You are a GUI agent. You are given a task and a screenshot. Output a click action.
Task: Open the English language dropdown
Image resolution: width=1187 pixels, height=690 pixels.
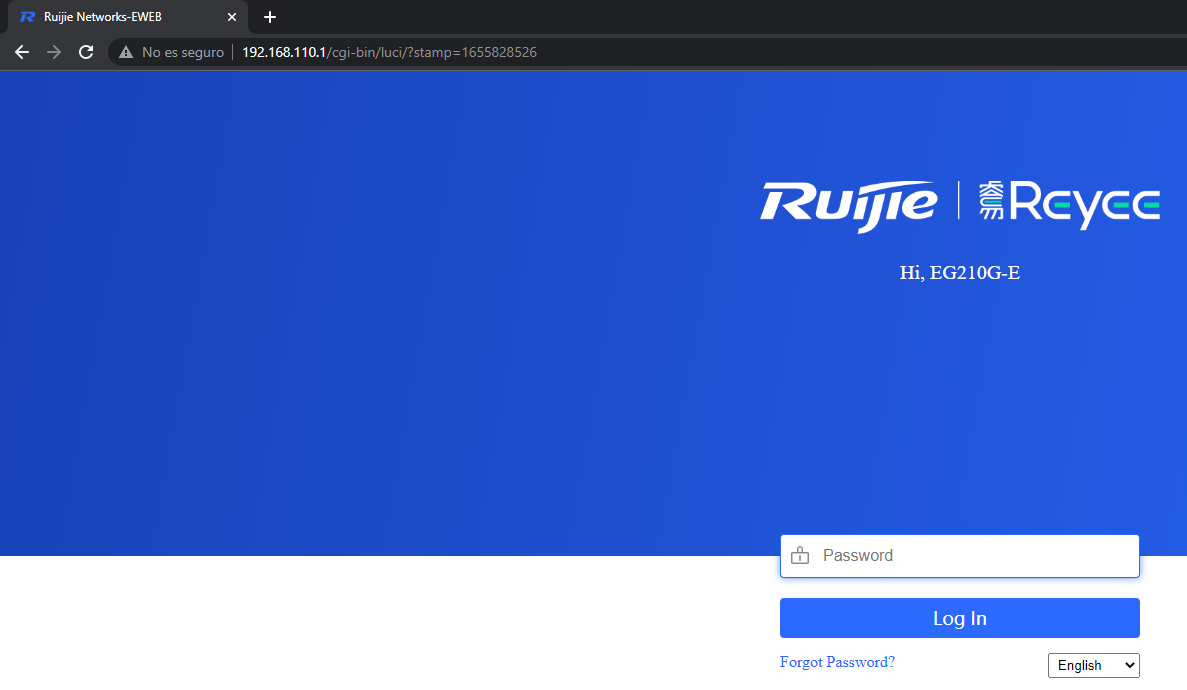pos(1093,665)
